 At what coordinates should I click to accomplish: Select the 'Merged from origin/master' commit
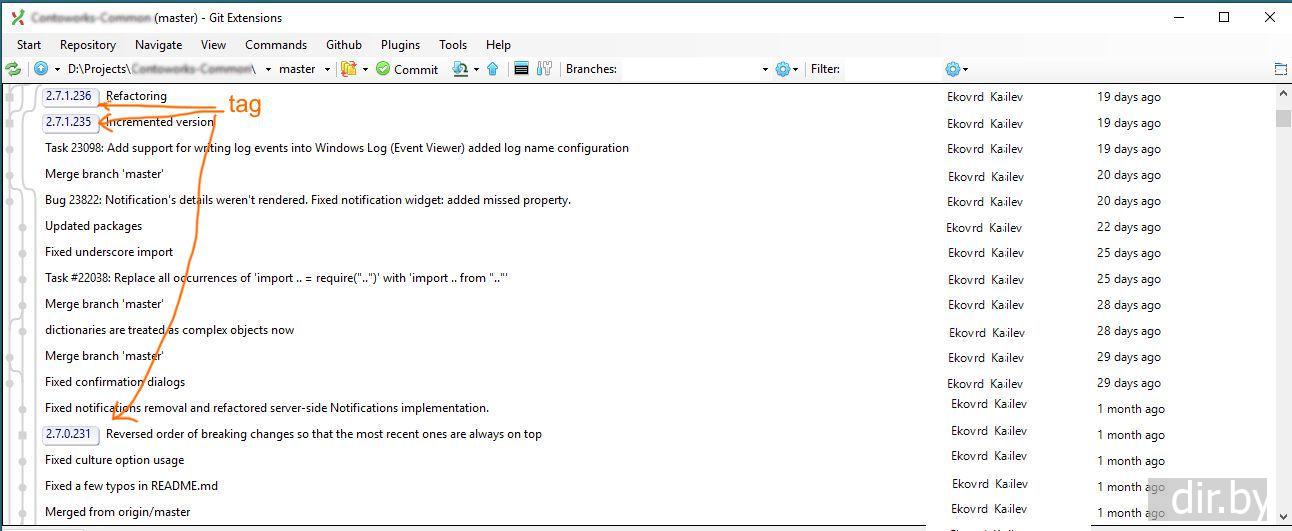click(x=118, y=512)
